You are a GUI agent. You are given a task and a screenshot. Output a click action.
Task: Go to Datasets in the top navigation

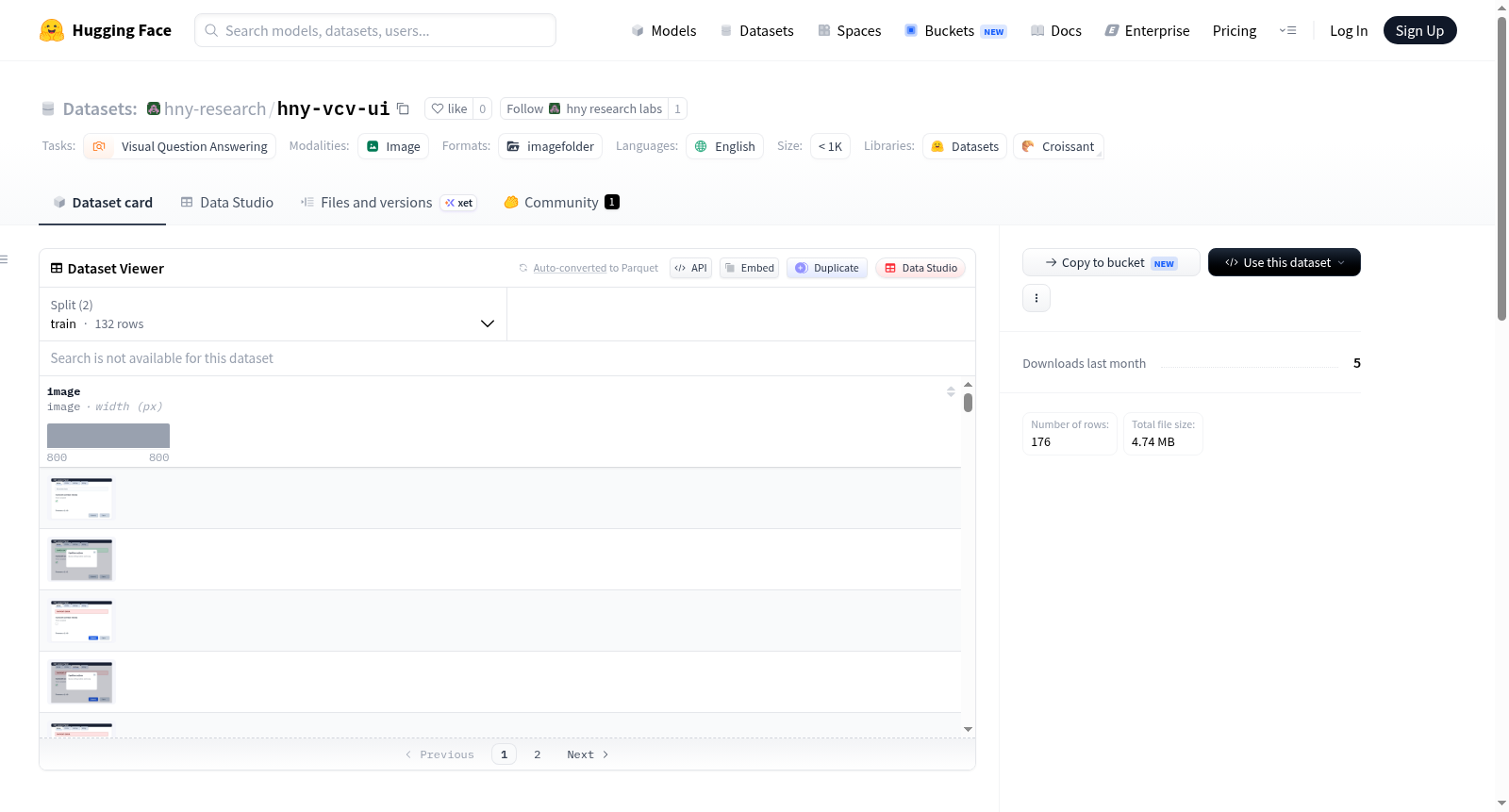coord(757,30)
